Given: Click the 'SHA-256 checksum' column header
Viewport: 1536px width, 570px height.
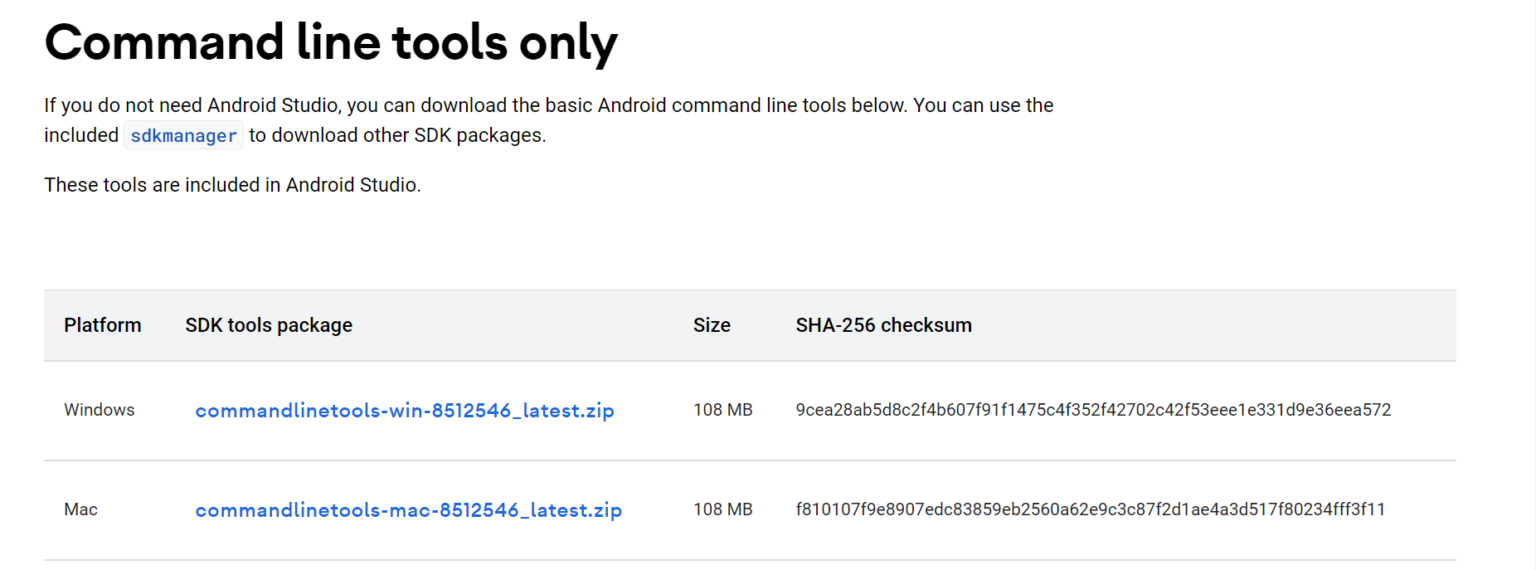Looking at the screenshot, I should tap(883, 325).
